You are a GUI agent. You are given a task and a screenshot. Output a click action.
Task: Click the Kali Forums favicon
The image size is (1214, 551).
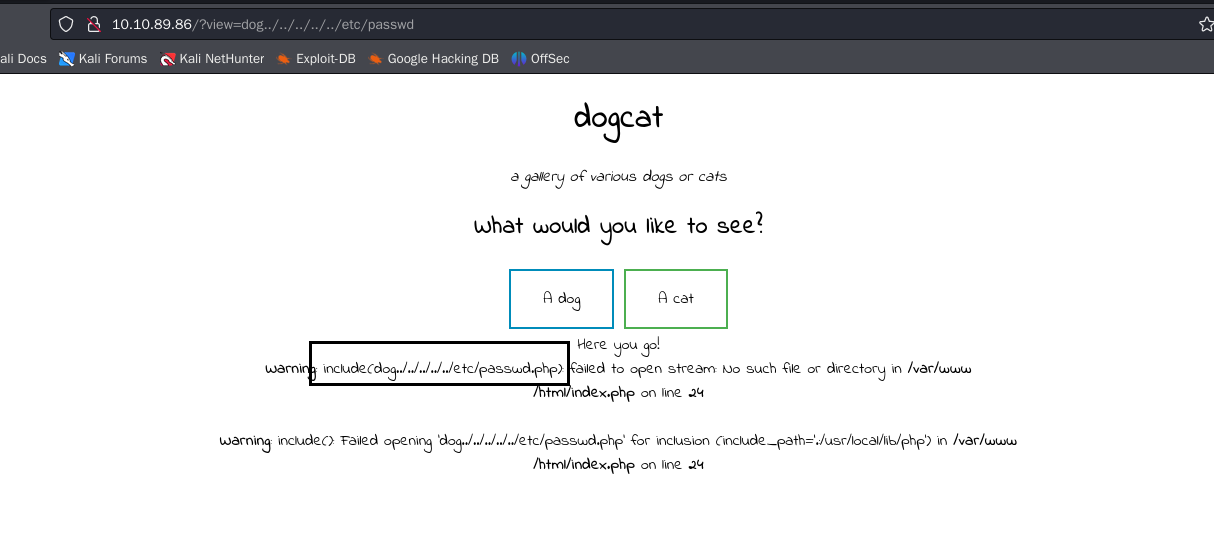click(67, 59)
